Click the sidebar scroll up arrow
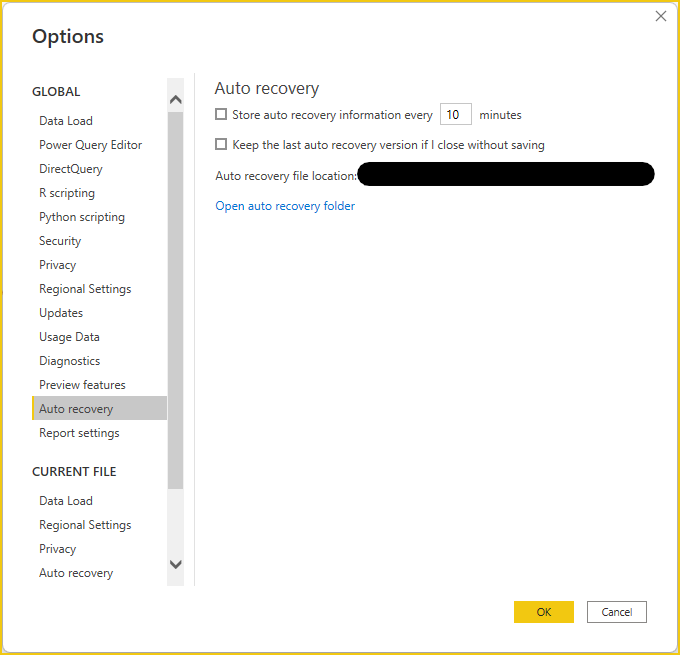Image resolution: width=680 pixels, height=655 pixels. coord(176,100)
